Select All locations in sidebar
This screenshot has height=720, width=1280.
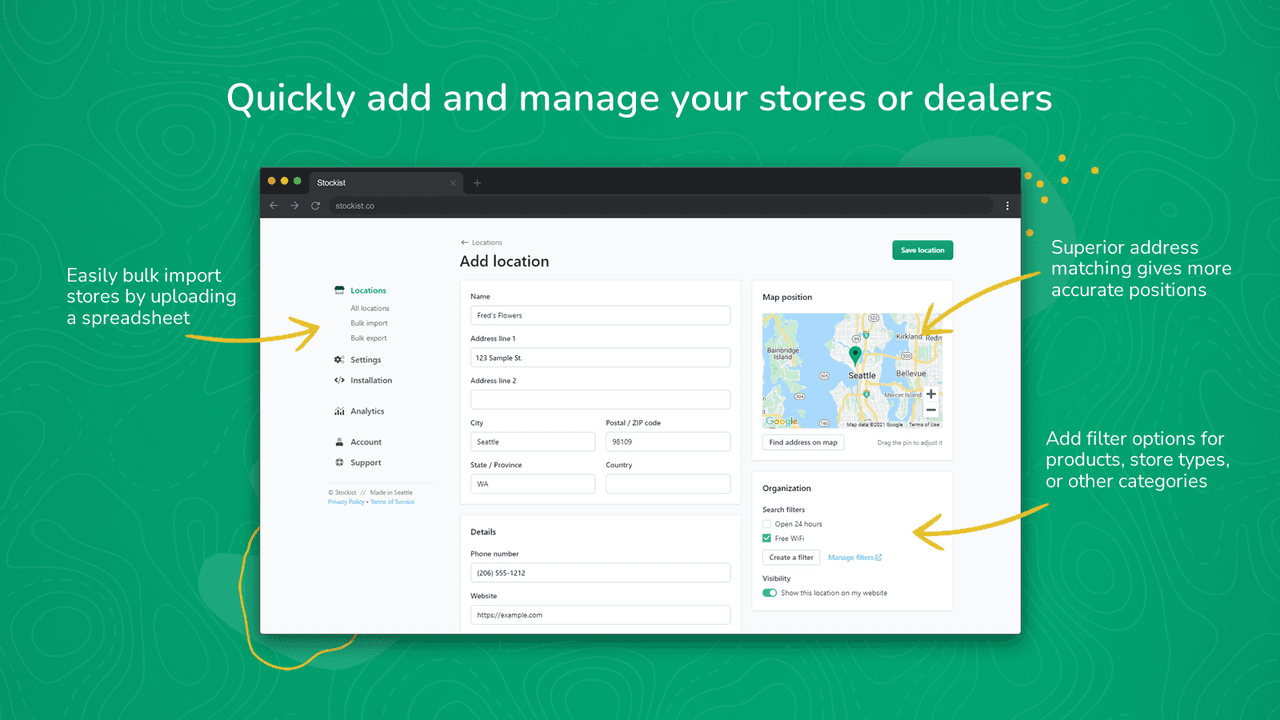pos(370,308)
